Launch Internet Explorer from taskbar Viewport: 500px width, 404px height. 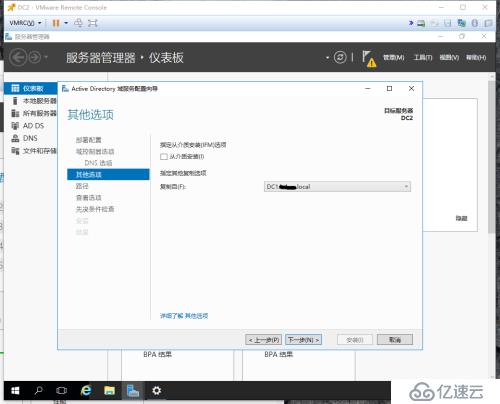(86, 390)
